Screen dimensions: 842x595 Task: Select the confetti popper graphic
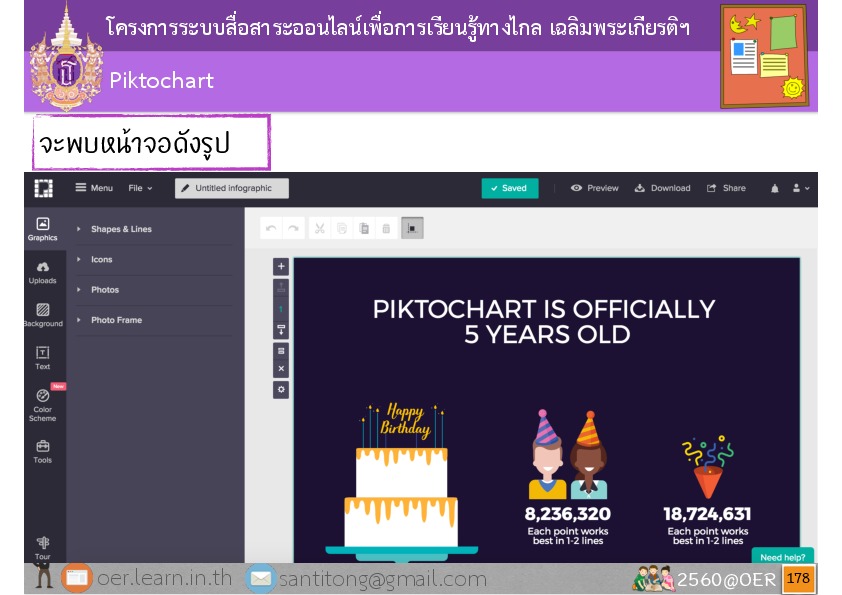pos(708,467)
